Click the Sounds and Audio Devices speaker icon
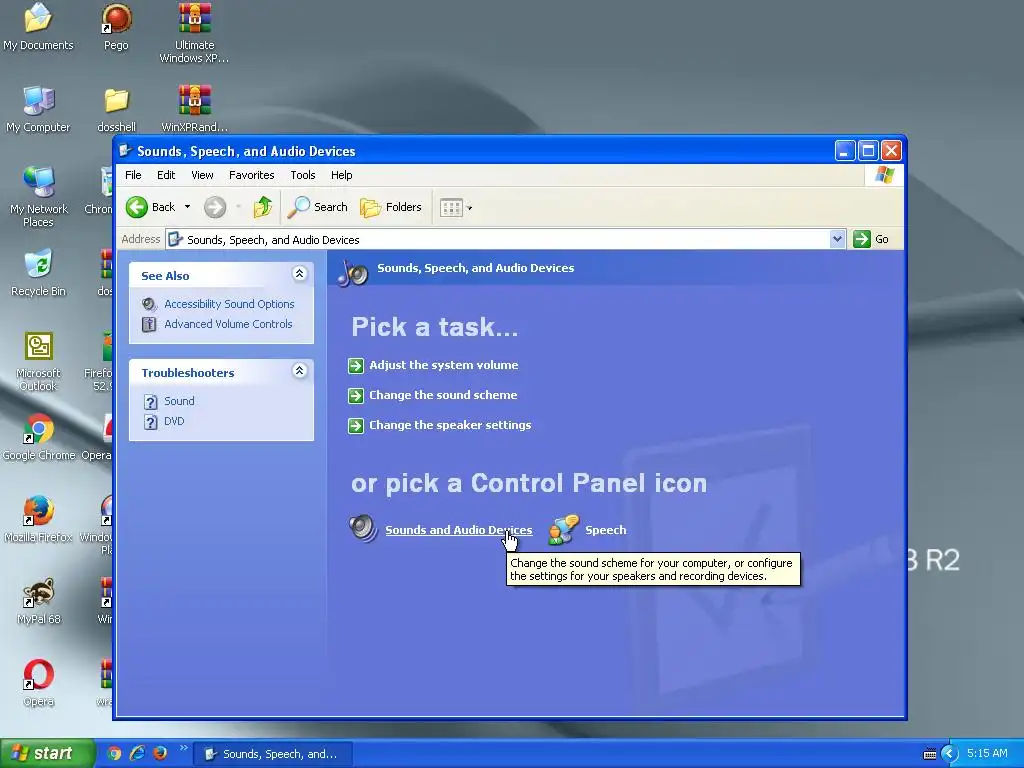 pyautogui.click(x=363, y=529)
